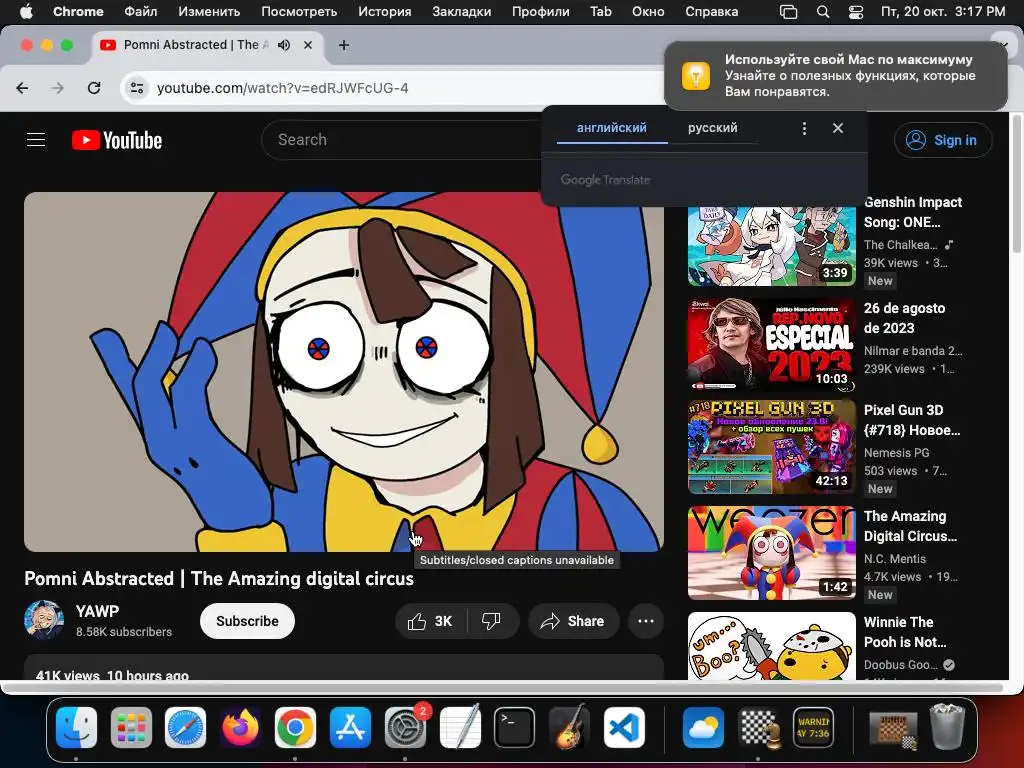Open '26 de agosto de 2023' video title
Image resolution: width=1024 pixels, height=768 pixels.
point(904,318)
